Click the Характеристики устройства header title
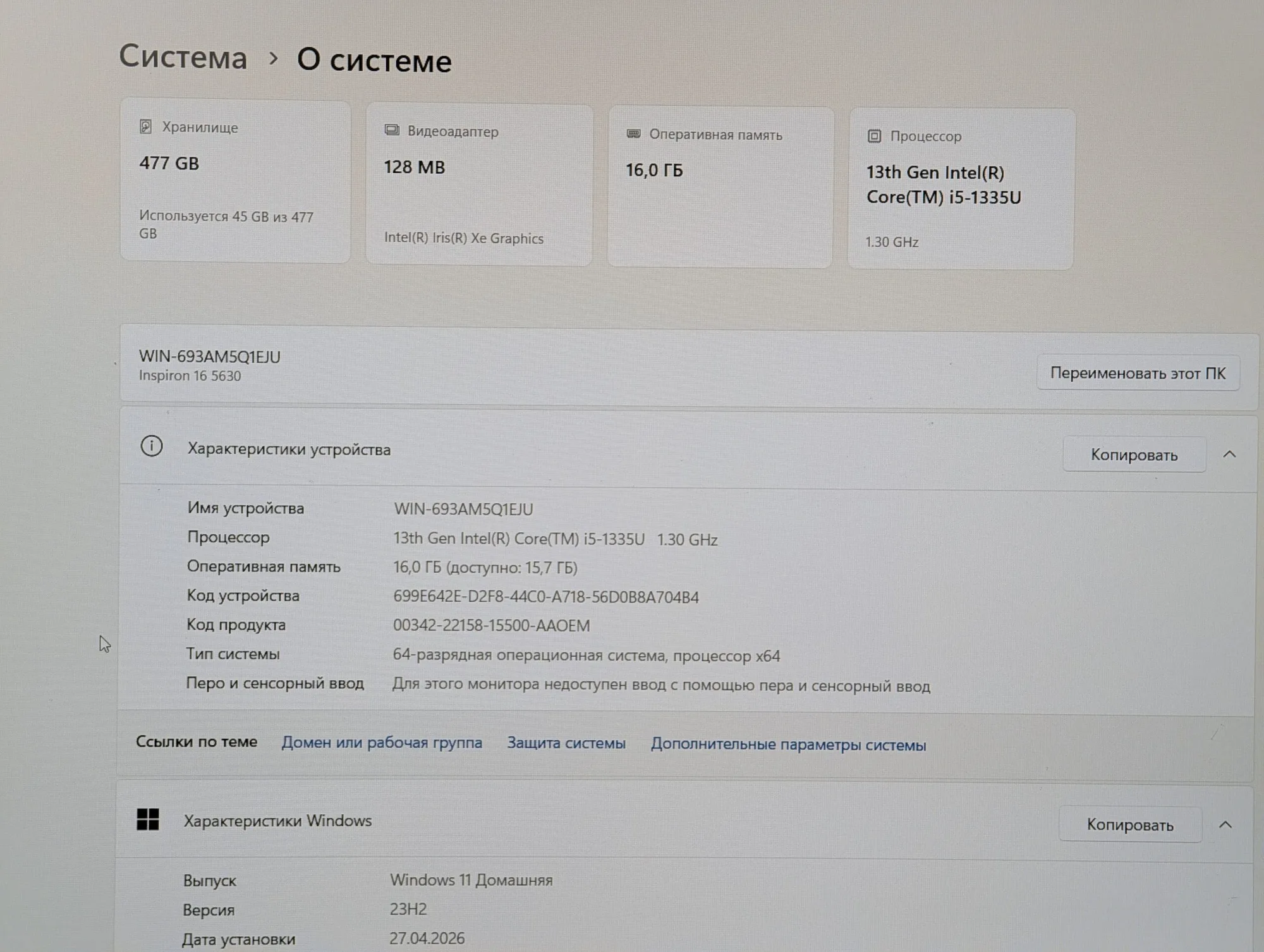 click(x=289, y=449)
